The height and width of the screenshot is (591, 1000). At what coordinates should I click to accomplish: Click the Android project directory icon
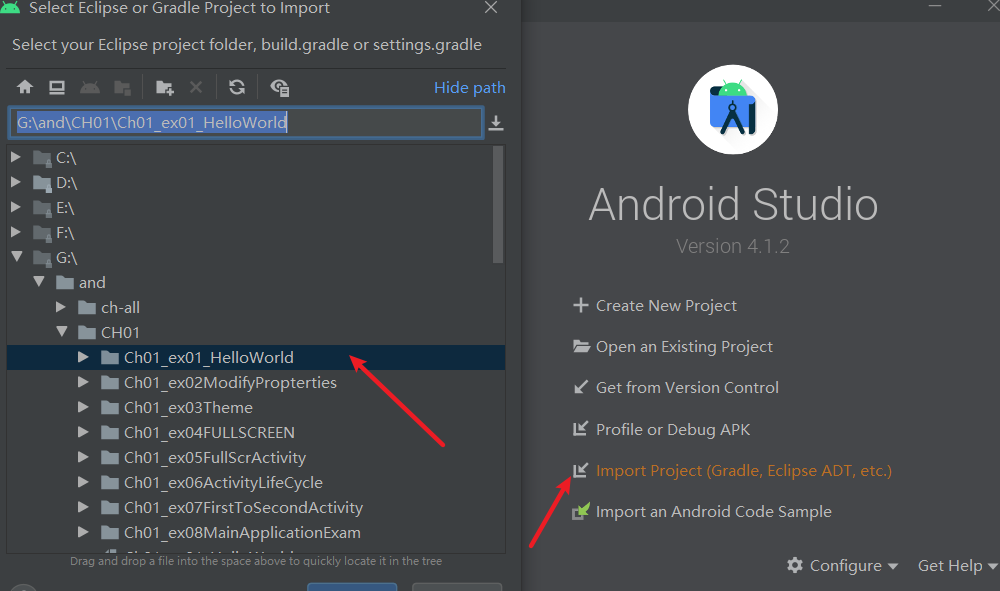coord(90,87)
